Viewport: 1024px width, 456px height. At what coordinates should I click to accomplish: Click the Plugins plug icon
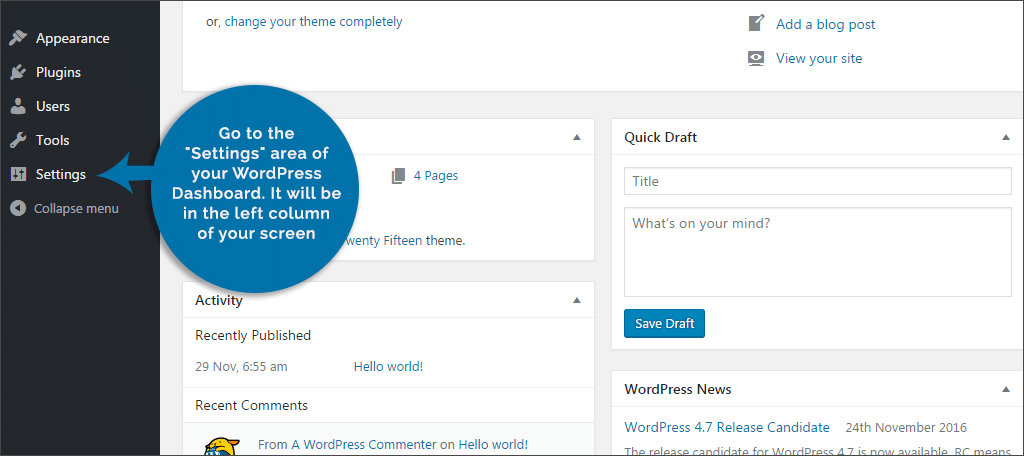(18, 73)
